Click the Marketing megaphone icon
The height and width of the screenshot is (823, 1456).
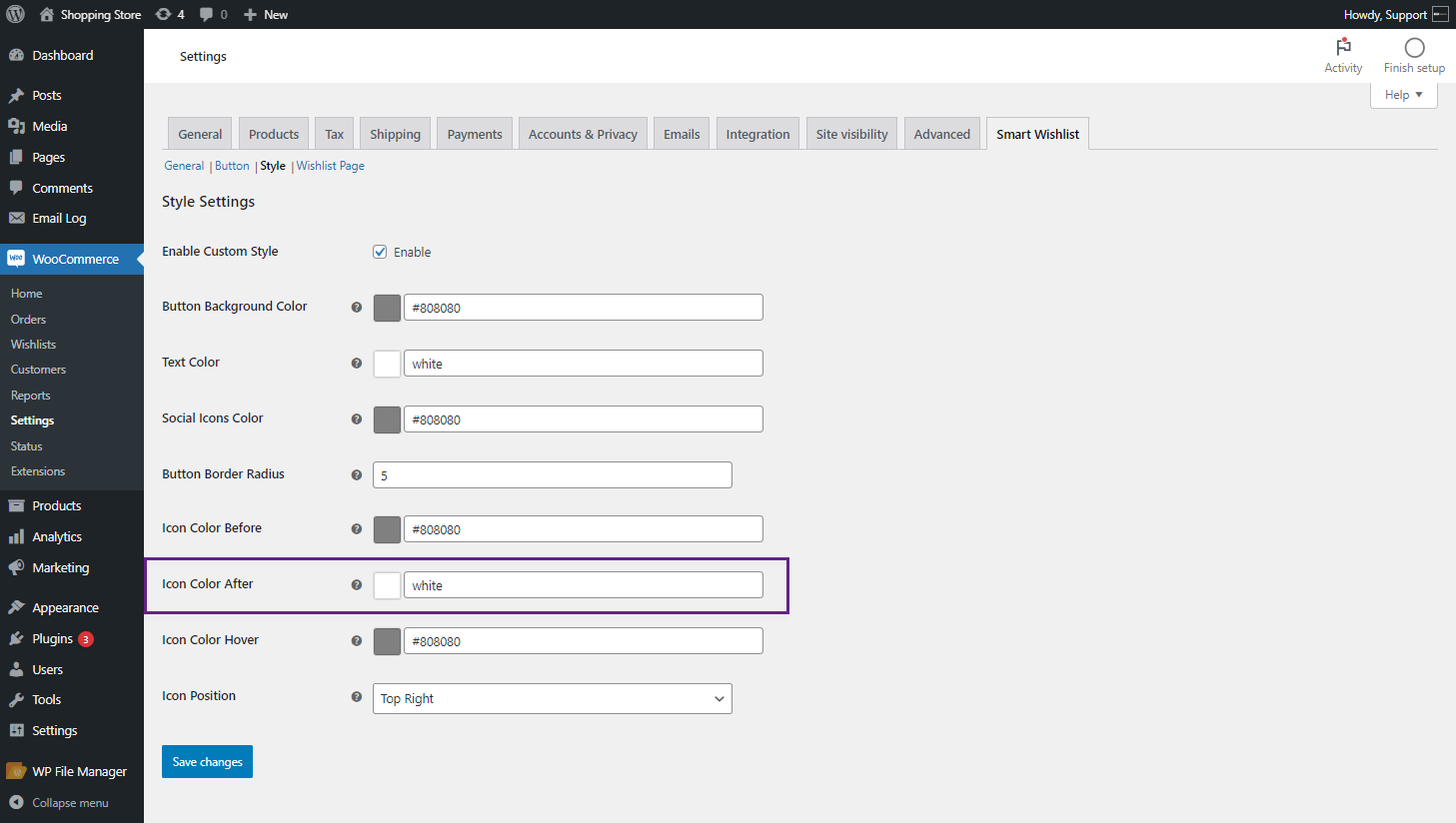16,567
